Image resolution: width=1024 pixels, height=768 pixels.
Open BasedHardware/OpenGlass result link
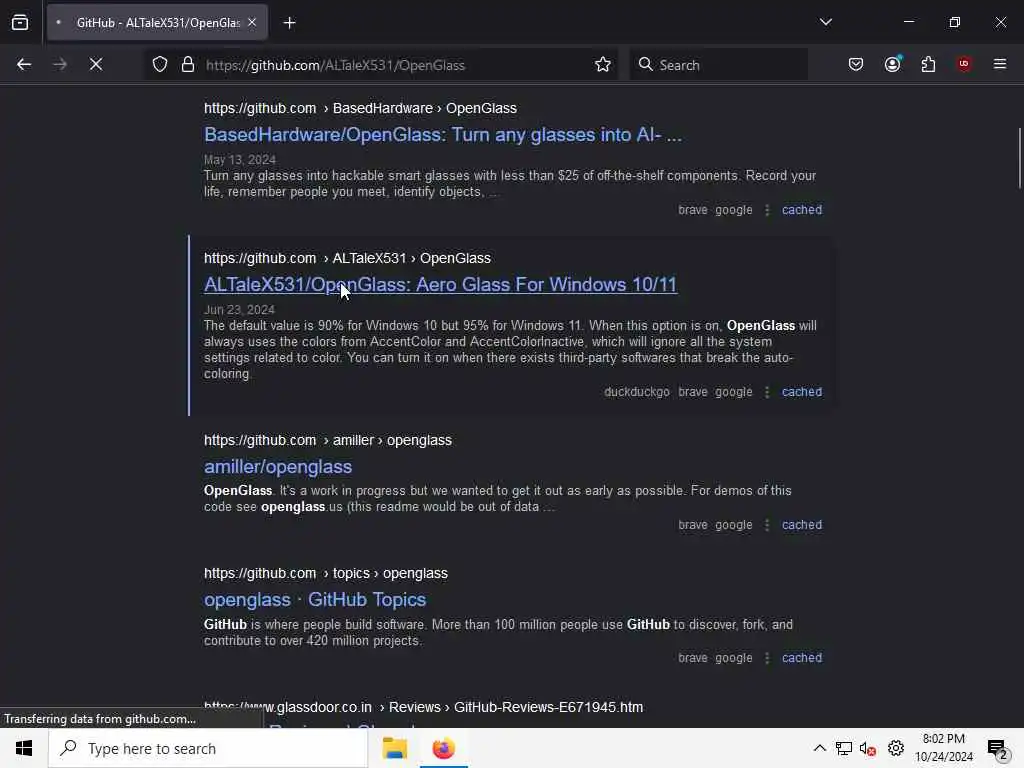pos(443,135)
